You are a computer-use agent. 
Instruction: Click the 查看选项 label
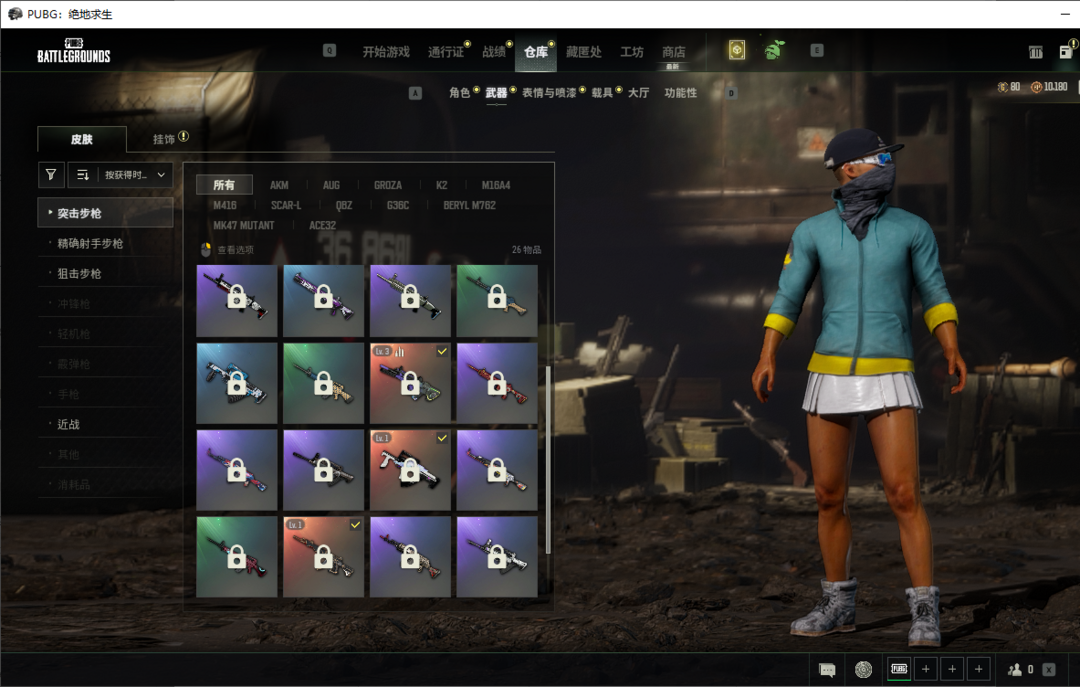236,250
